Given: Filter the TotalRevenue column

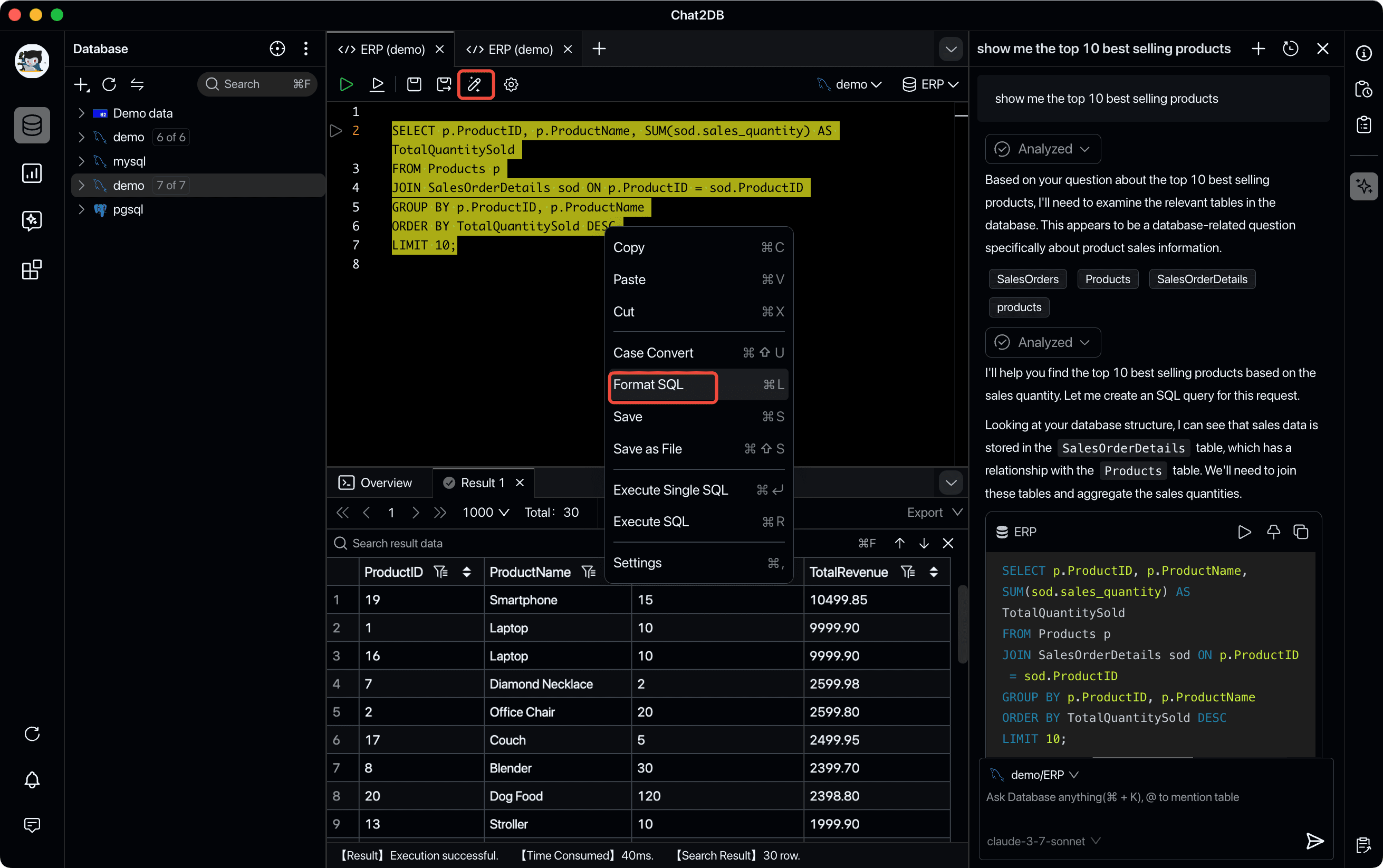Looking at the screenshot, I should coord(908,572).
